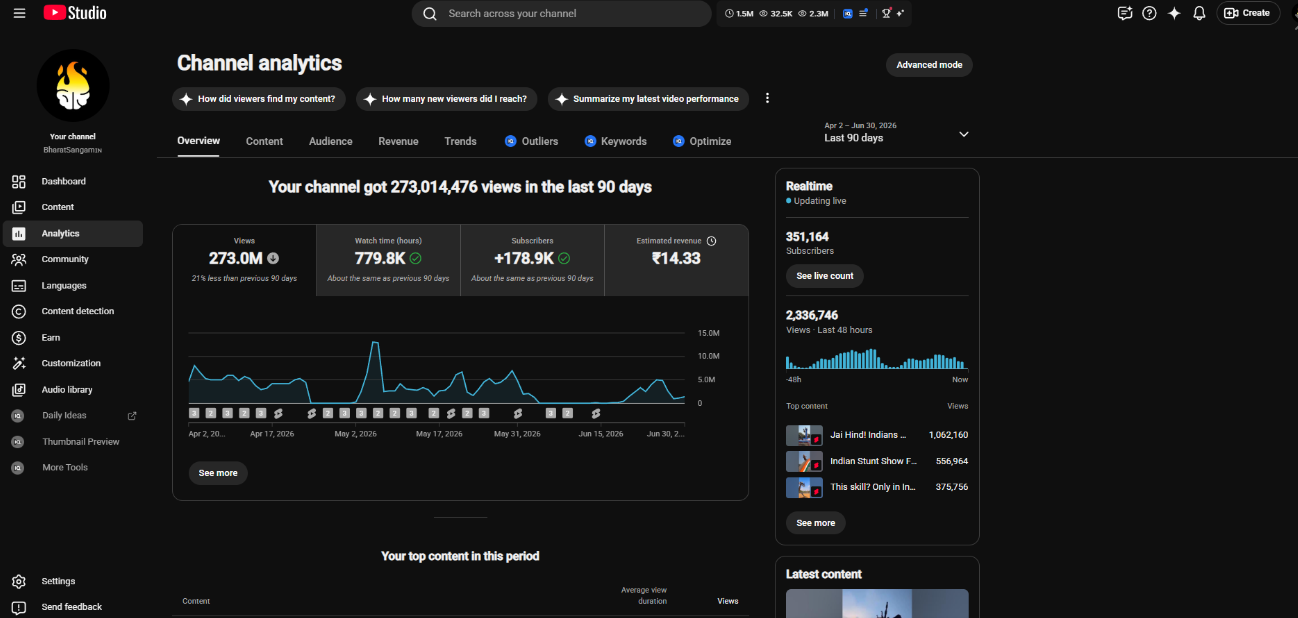Open Languages in the sidebar

pos(71,285)
